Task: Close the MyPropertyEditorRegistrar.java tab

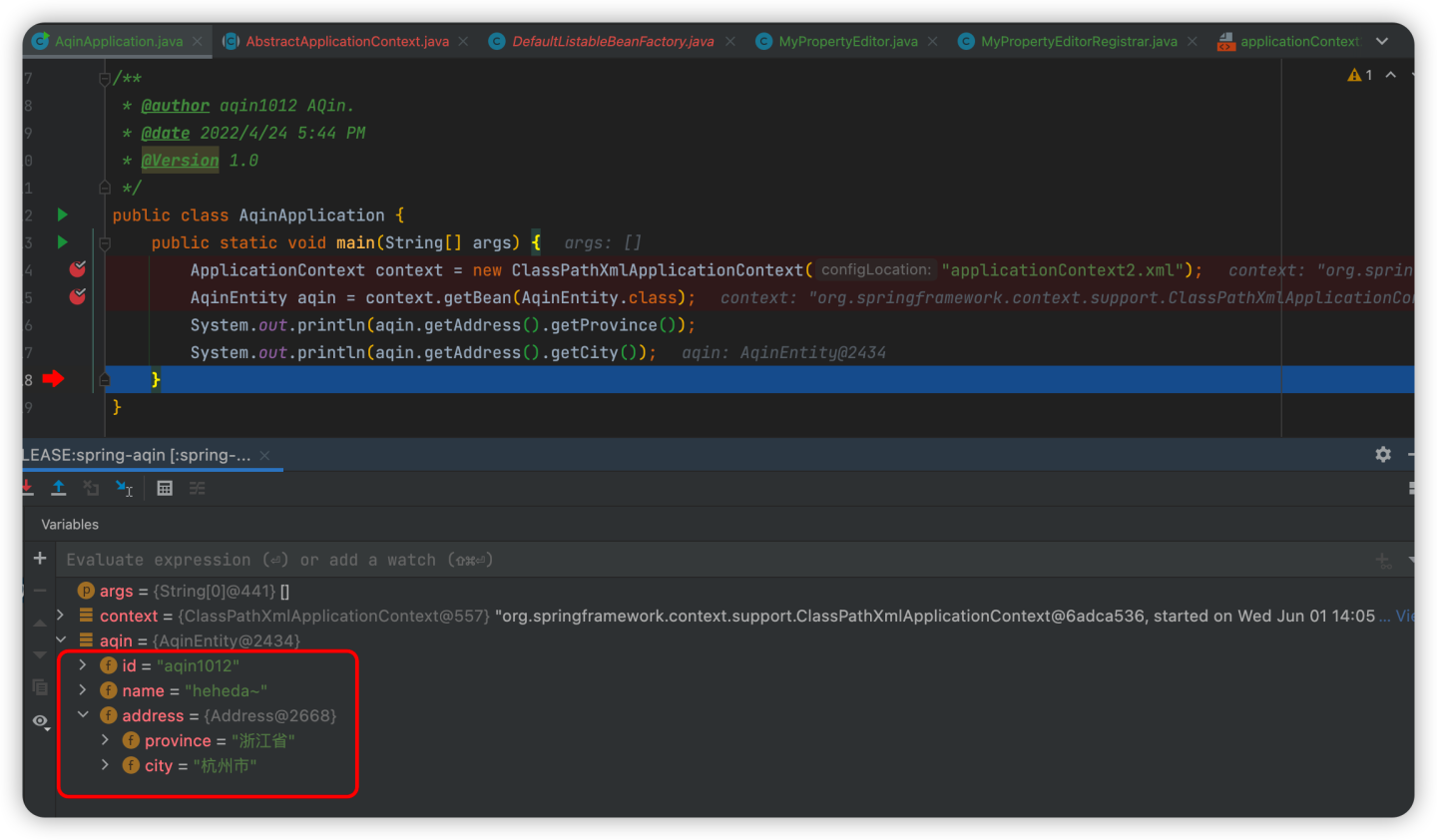Action: [x=1193, y=41]
